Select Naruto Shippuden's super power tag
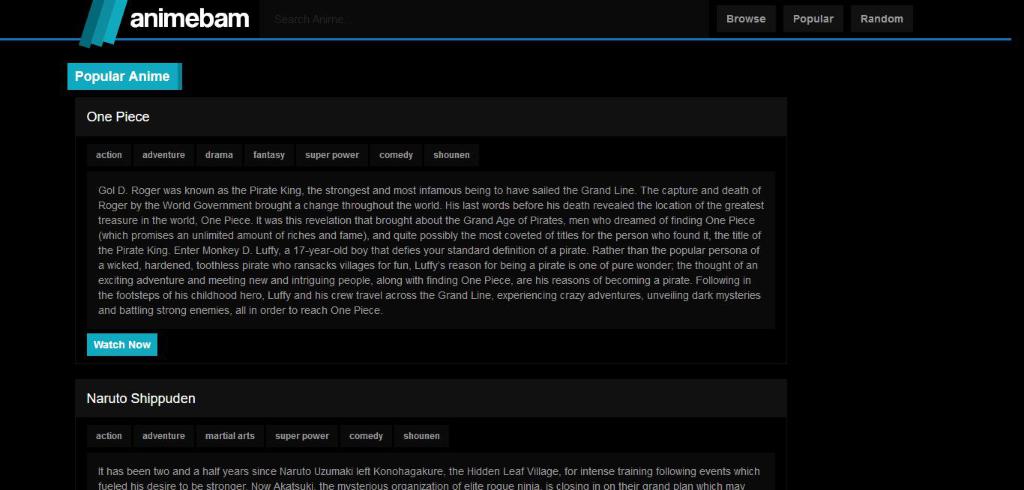 302,436
